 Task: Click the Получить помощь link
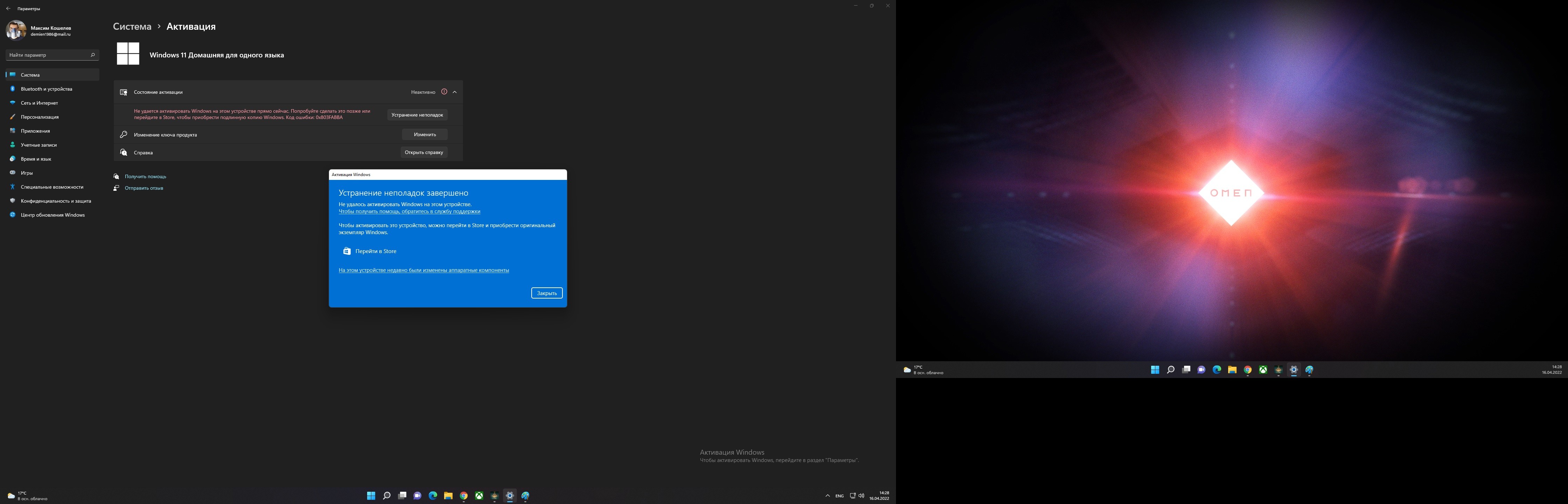[146, 176]
